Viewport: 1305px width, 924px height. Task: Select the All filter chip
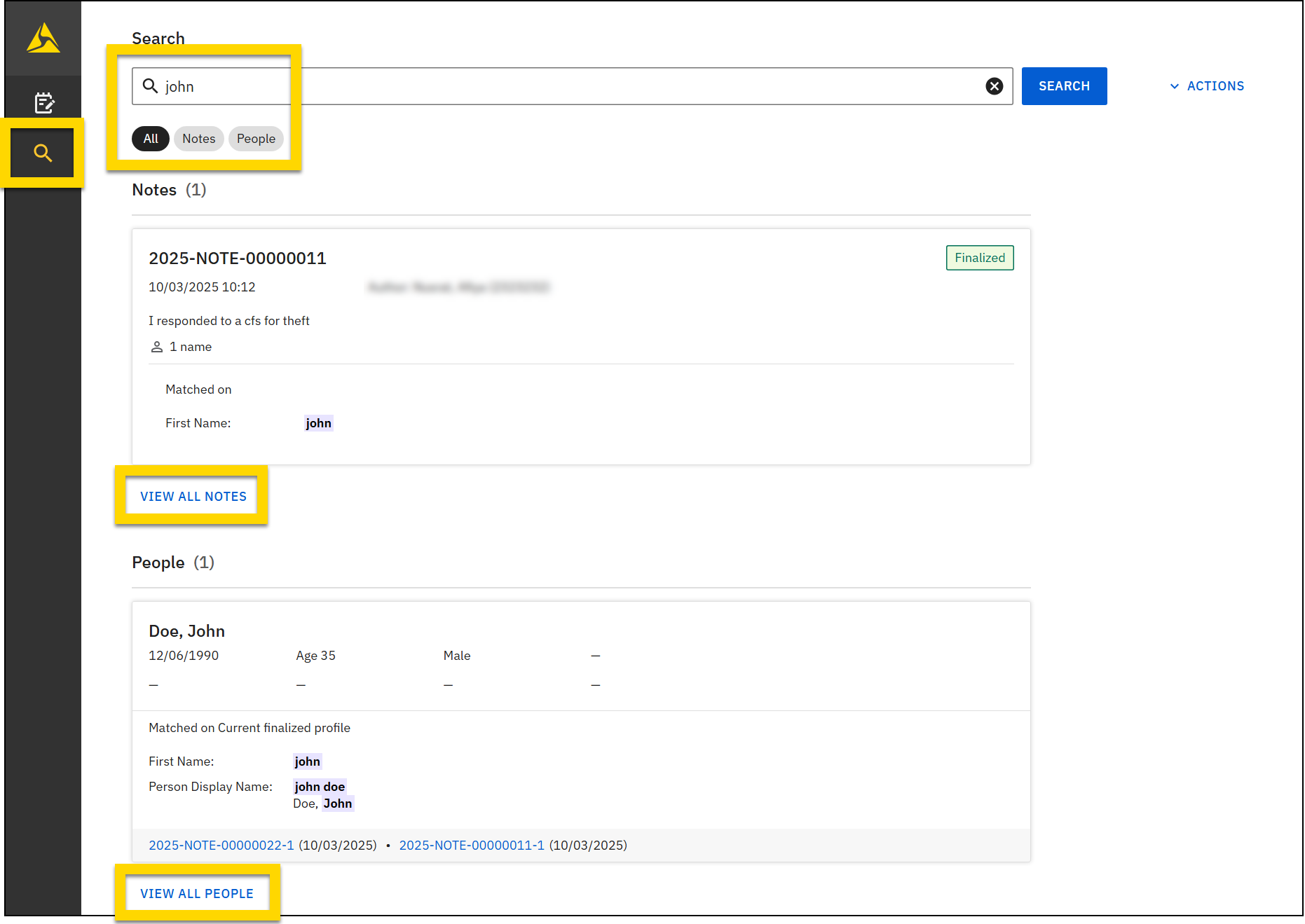click(151, 139)
